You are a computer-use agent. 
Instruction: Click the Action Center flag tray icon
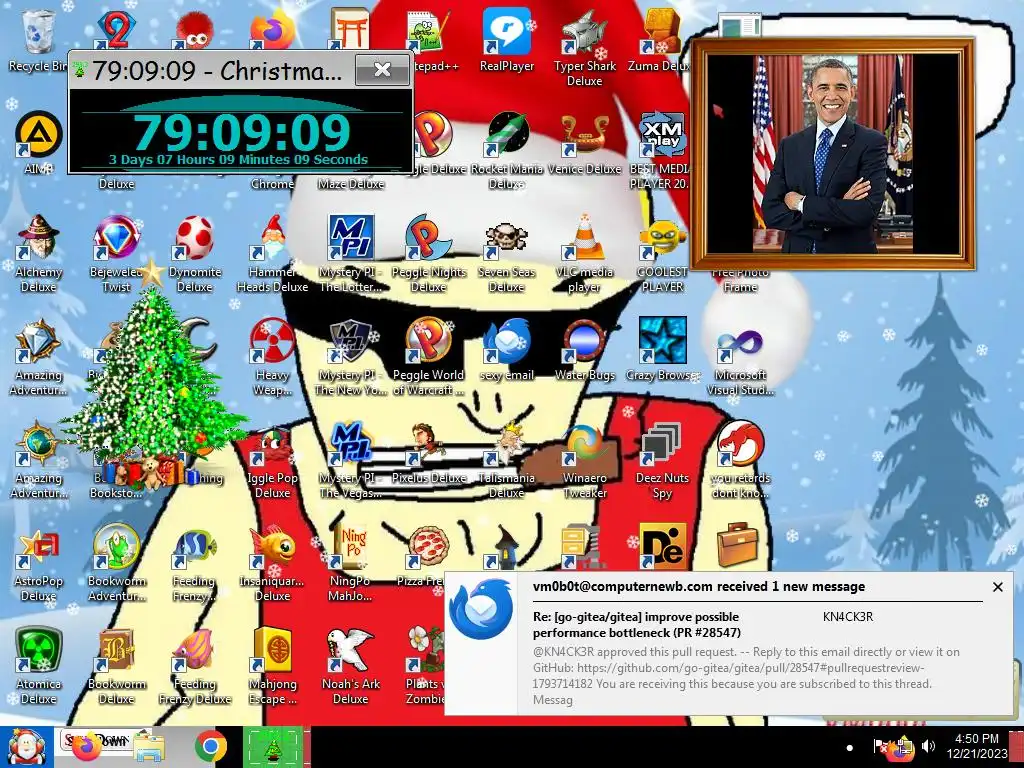(x=879, y=746)
